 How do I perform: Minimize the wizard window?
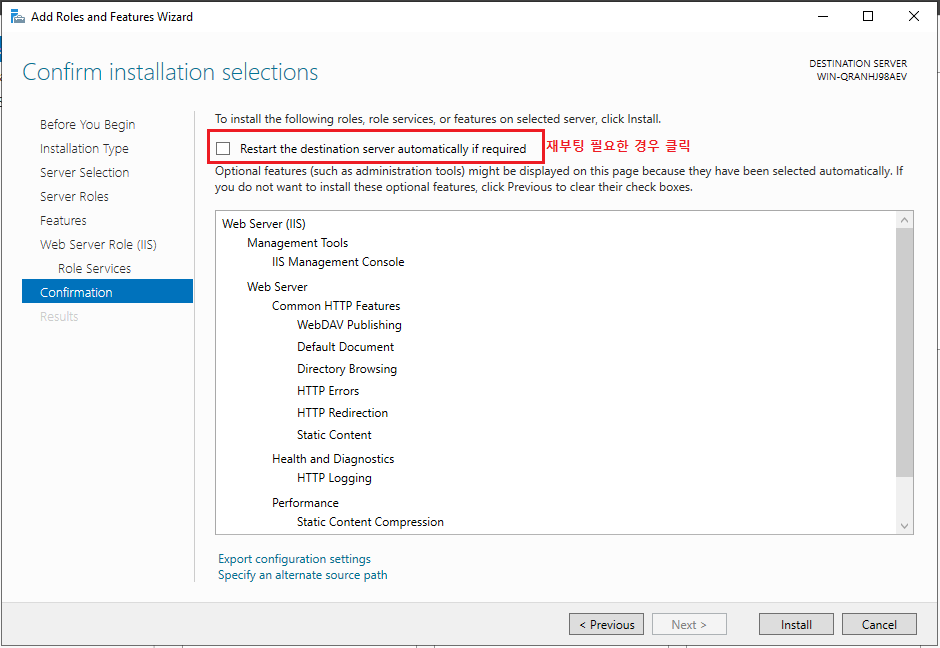(x=823, y=16)
